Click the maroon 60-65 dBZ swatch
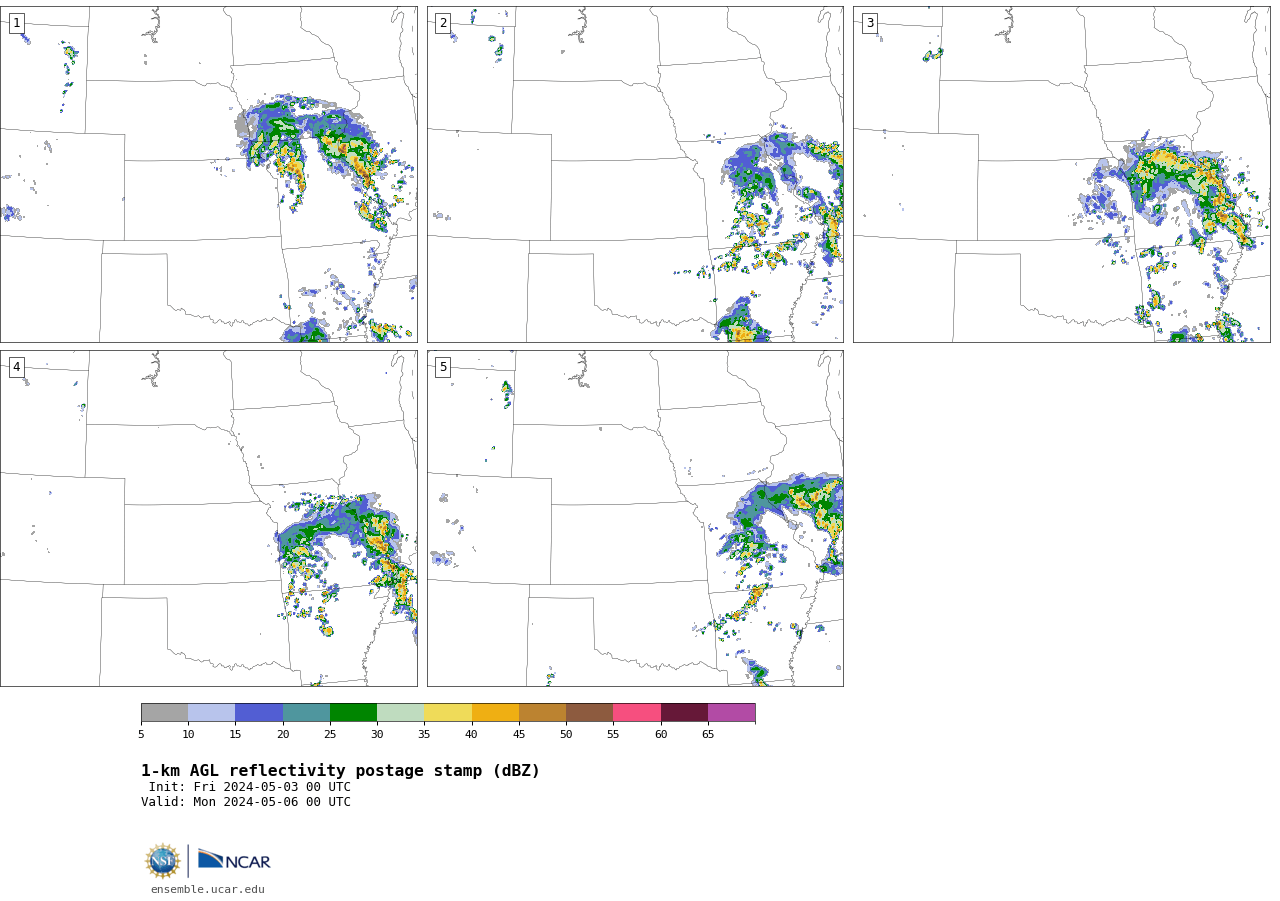Image resolution: width=1280 pixels, height=901 pixels. [684, 712]
